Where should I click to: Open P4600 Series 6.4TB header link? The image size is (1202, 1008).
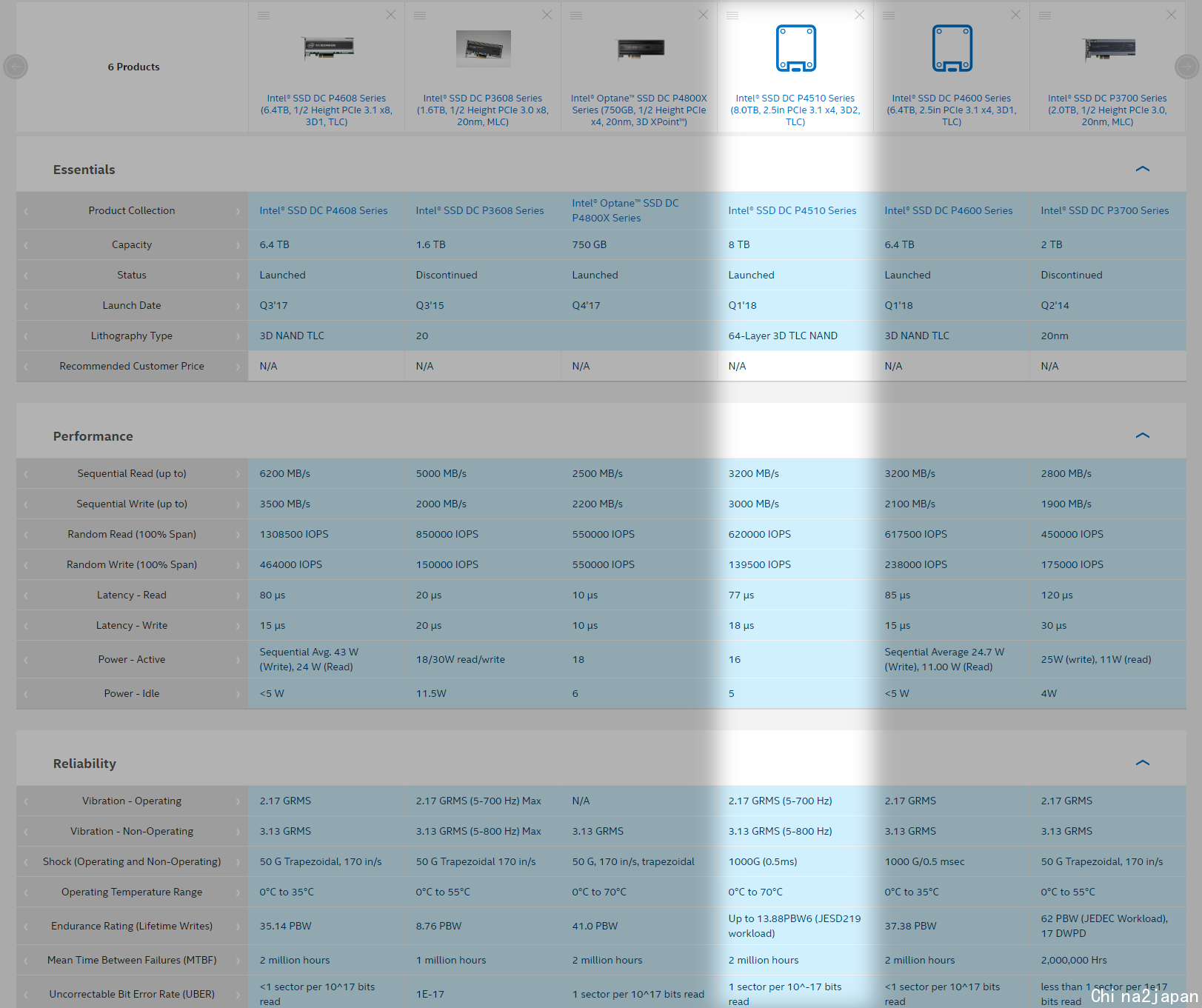(x=952, y=110)
